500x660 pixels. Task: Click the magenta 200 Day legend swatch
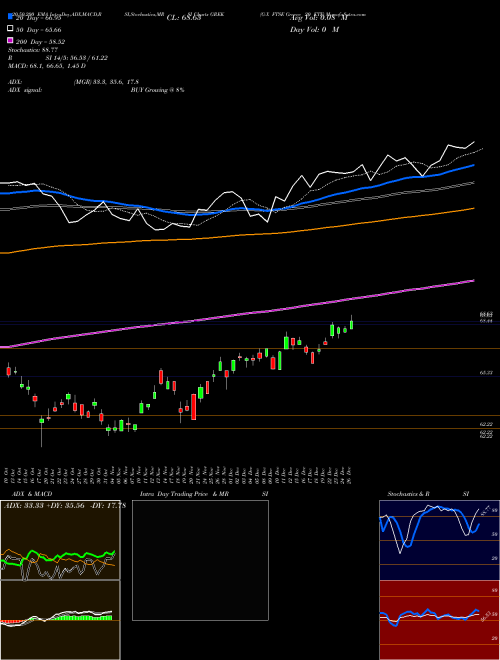[x=11, y=40]
